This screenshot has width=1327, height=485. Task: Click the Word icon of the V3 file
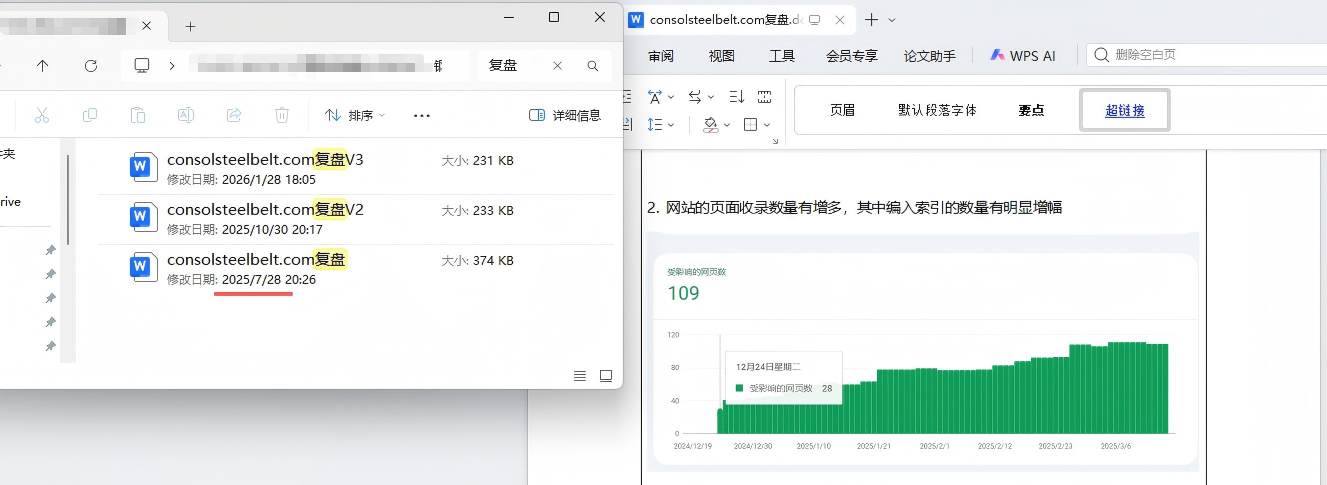click(x=143, y=166)
